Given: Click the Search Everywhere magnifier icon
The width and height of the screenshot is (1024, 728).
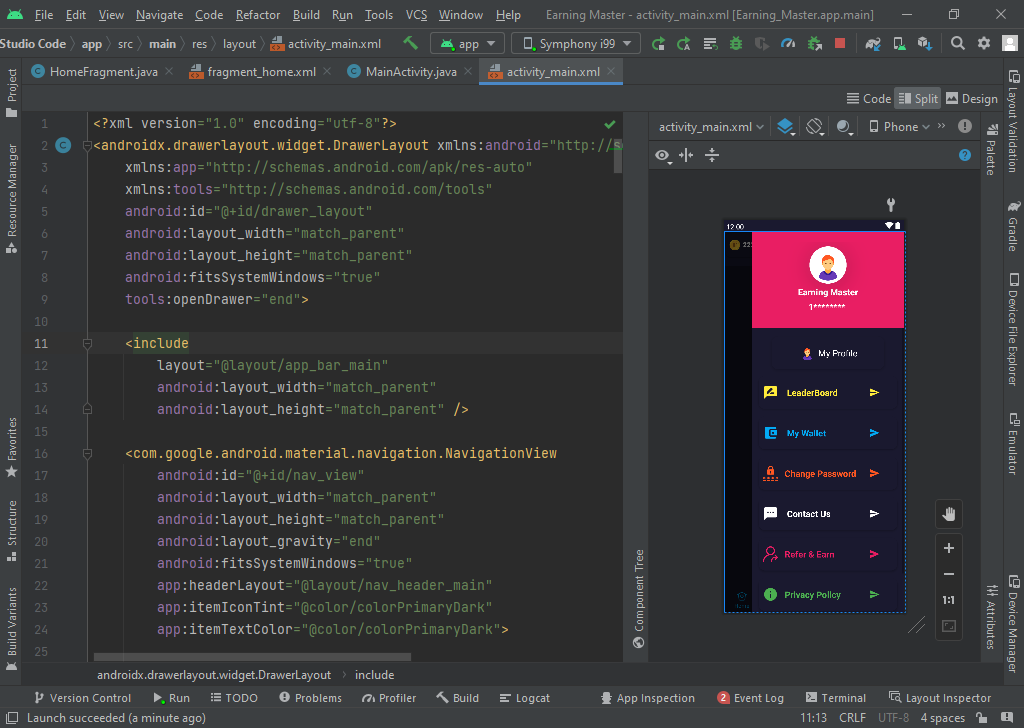Looking at the screenshot, I should click(x=957, y=44).
